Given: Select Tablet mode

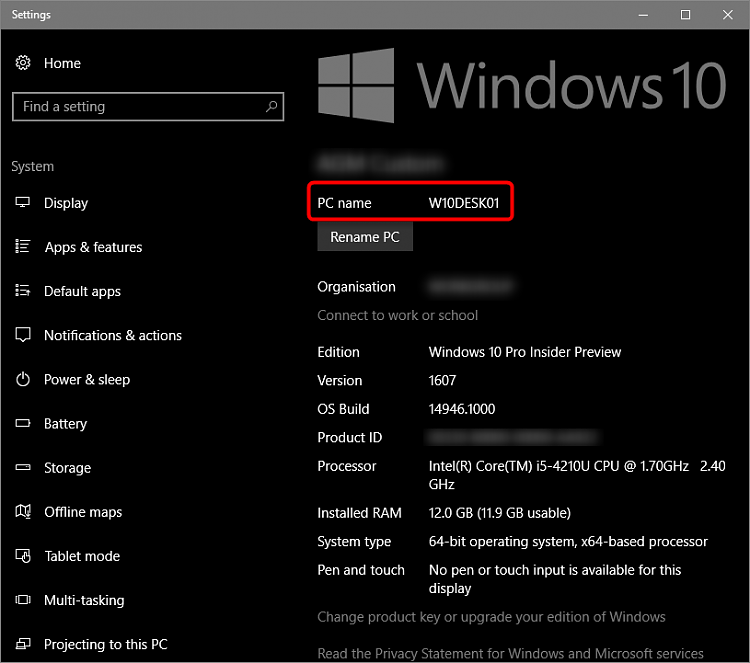Looking at the screenshot, I should tap(82, 556).
